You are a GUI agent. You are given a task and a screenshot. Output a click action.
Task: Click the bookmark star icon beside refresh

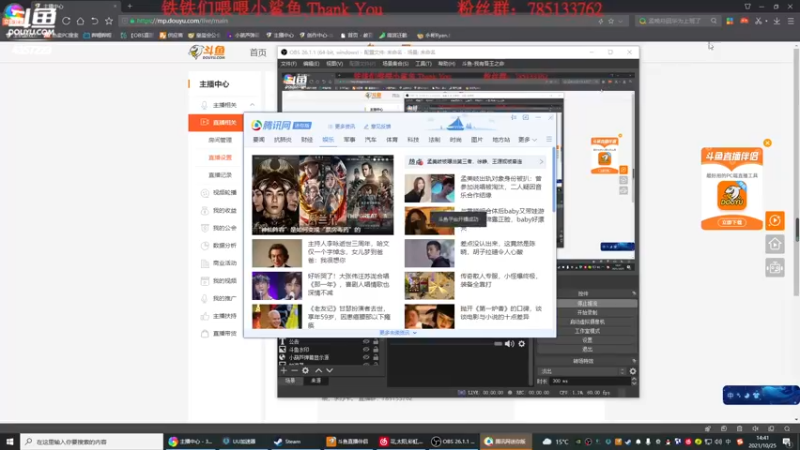coord(109,21)
